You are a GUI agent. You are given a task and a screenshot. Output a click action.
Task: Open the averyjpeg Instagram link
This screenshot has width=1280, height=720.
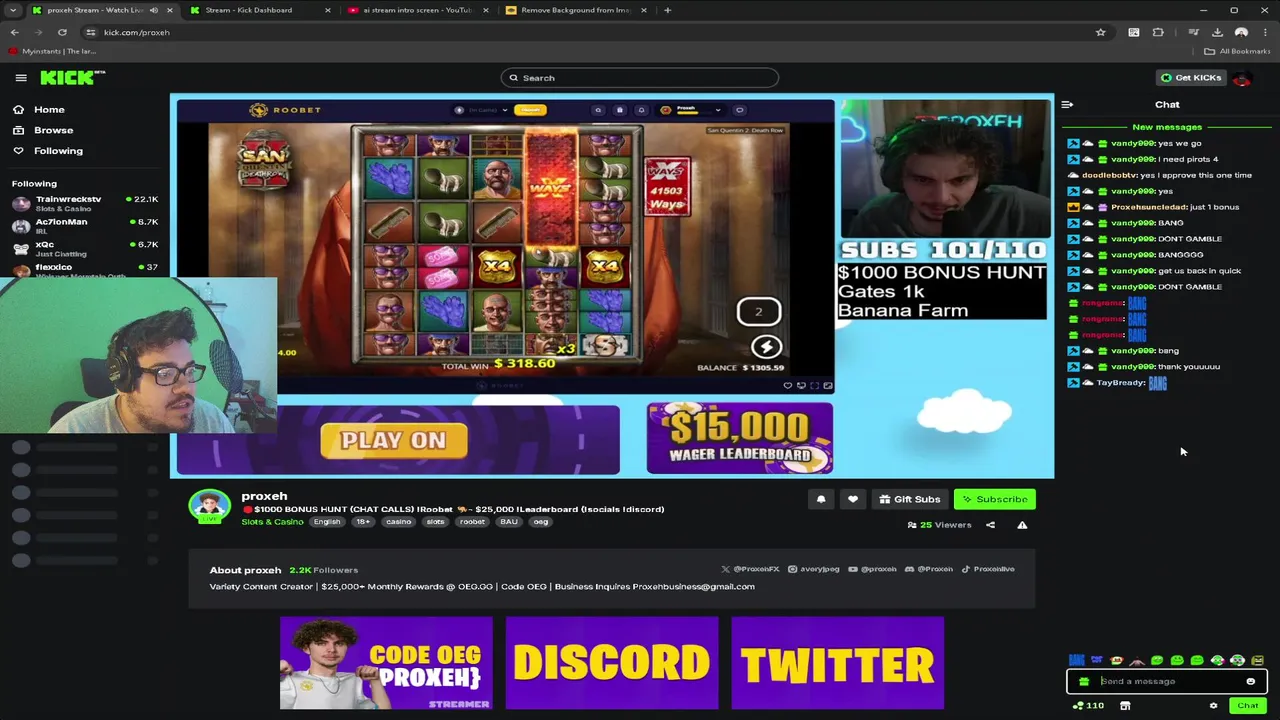(813, 569)
